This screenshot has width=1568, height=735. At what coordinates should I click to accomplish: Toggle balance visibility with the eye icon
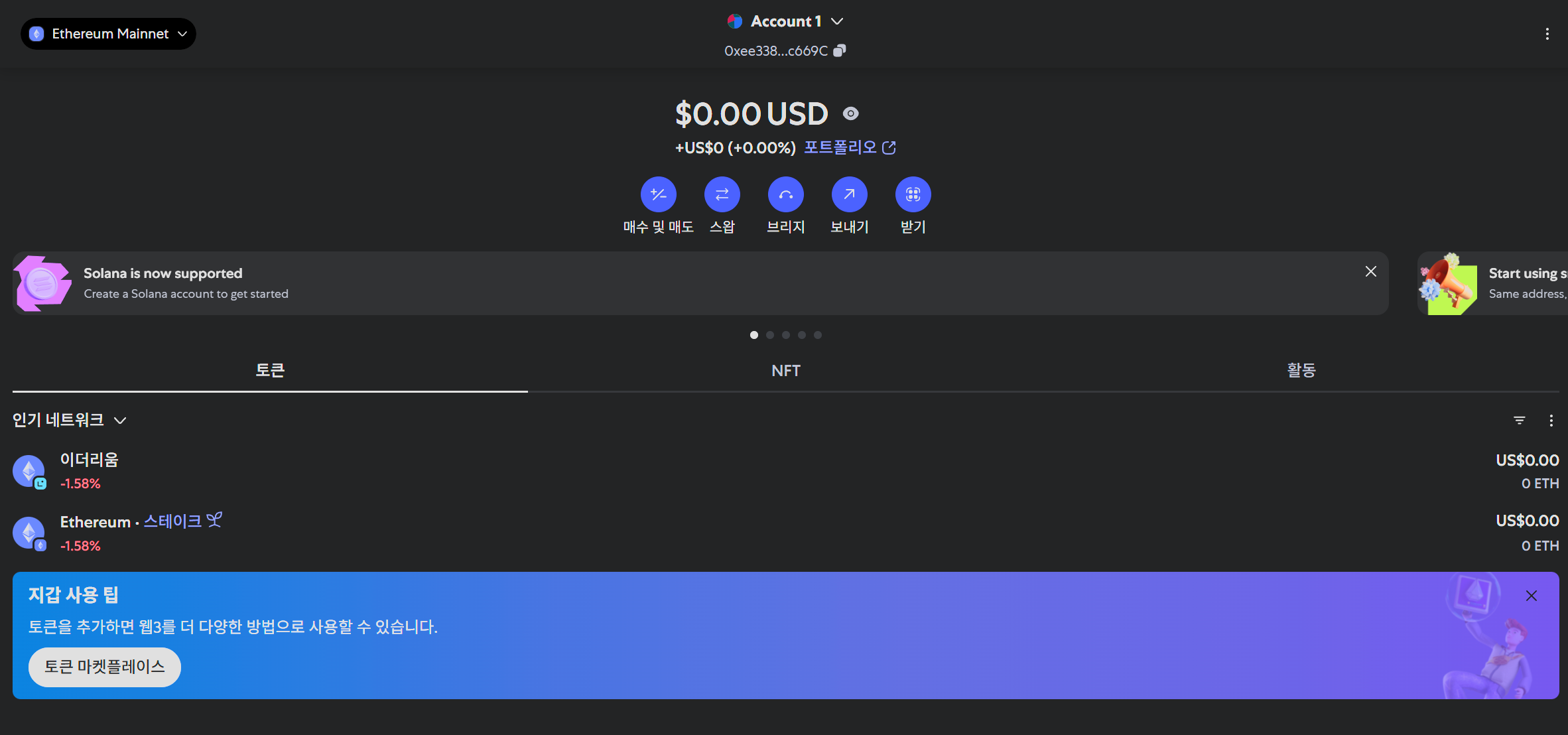[850, 114]
